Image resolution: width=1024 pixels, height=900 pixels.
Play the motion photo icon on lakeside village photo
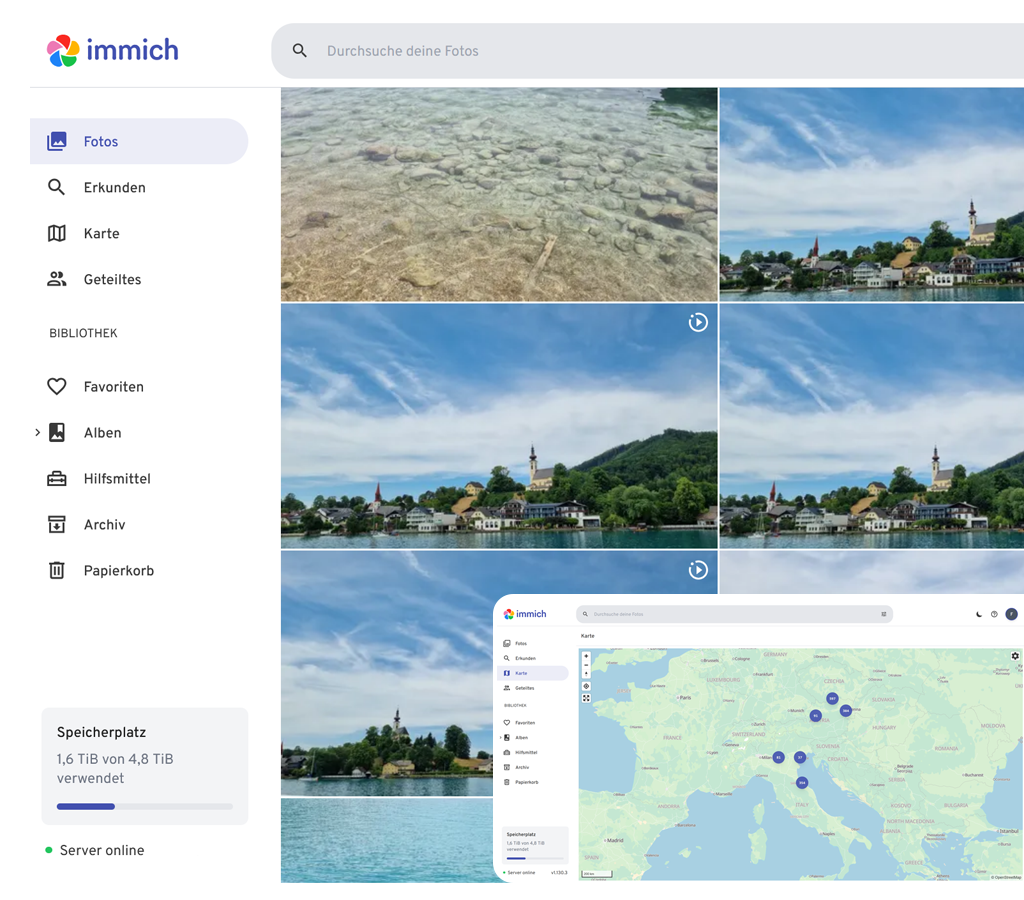pyautogui.click(x=698, y=322)
